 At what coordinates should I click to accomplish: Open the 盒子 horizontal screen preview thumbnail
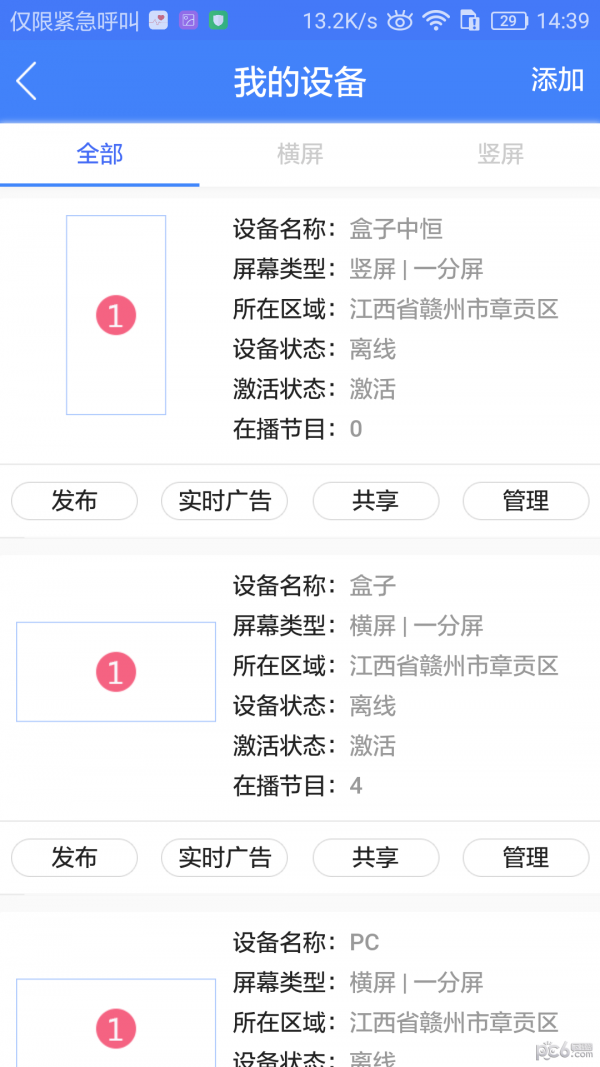tap(116, 671)
